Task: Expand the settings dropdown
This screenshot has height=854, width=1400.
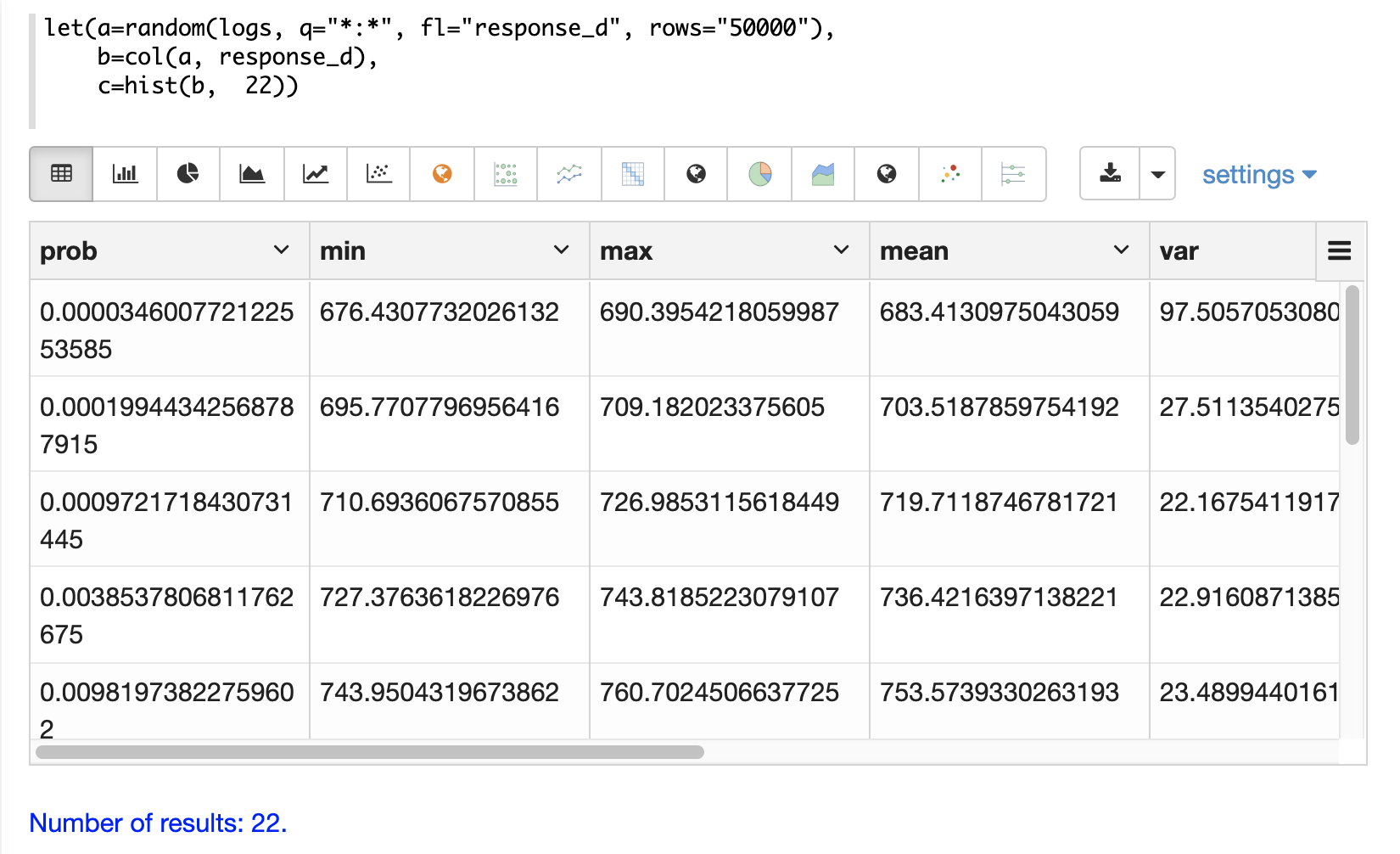Action: (x=1259, y=175)
